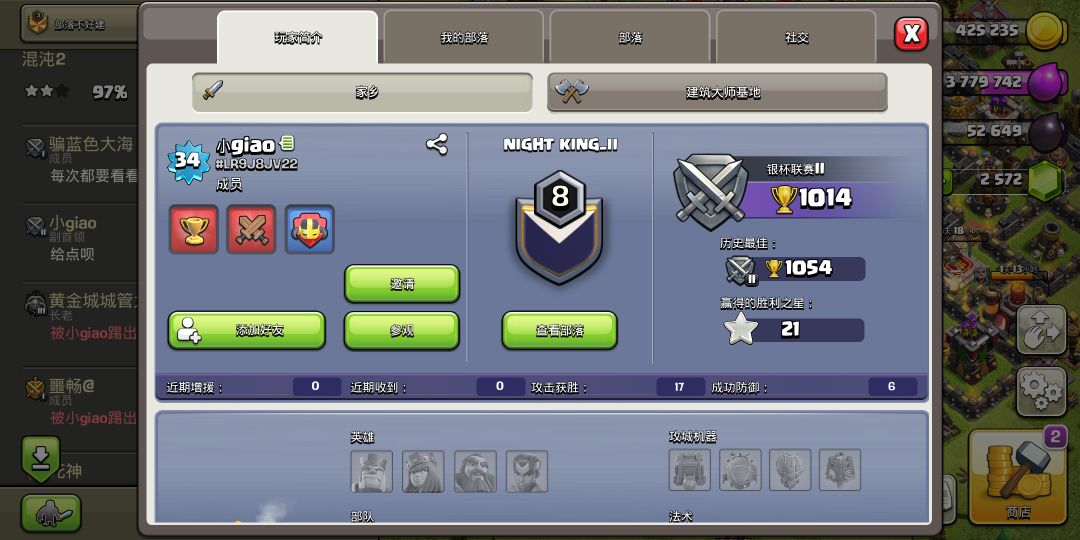Viewport: 1080px width, 540px height.
Task: Tap the crossed swords achievement badge
Action: pyautogui.click(x=251, y=229)
